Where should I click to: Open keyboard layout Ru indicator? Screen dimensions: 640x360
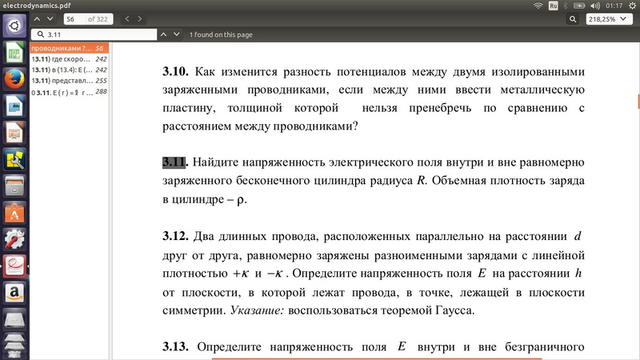coord(553,6)
